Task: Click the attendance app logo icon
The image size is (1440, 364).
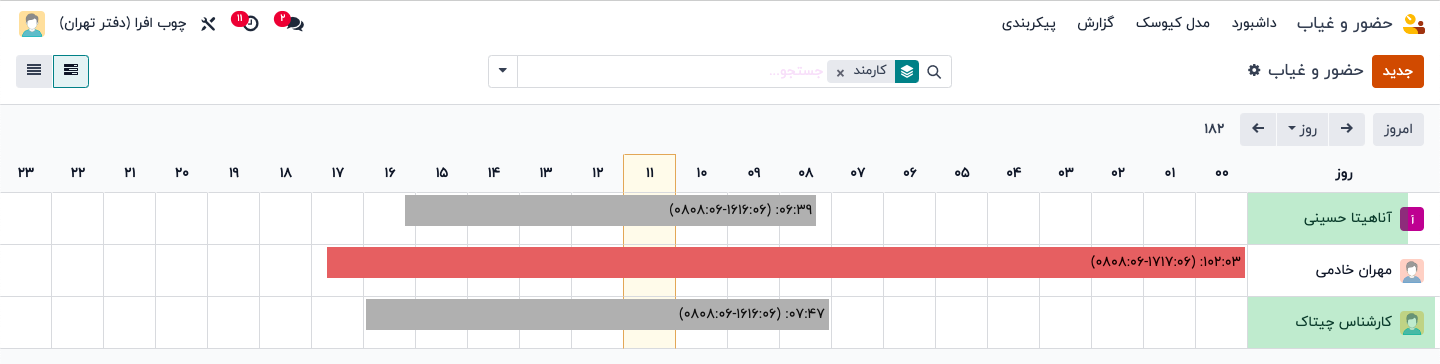Action: click(1412, 24)
